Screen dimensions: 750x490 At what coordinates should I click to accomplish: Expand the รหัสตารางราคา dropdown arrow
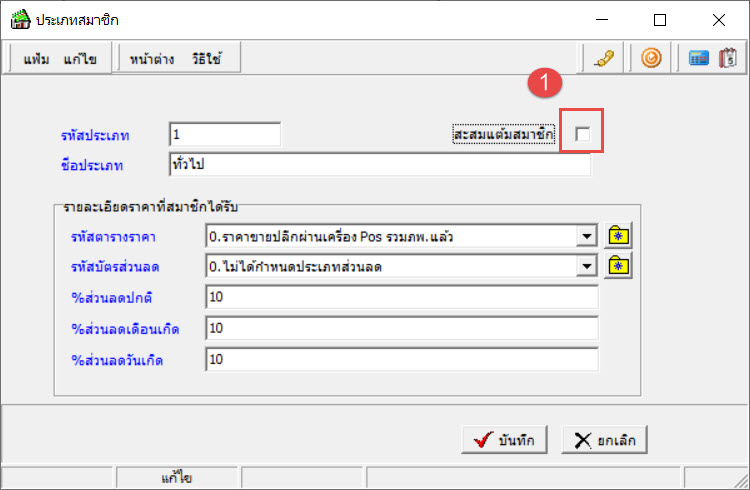pyautogui.click(x=587, y=237)
